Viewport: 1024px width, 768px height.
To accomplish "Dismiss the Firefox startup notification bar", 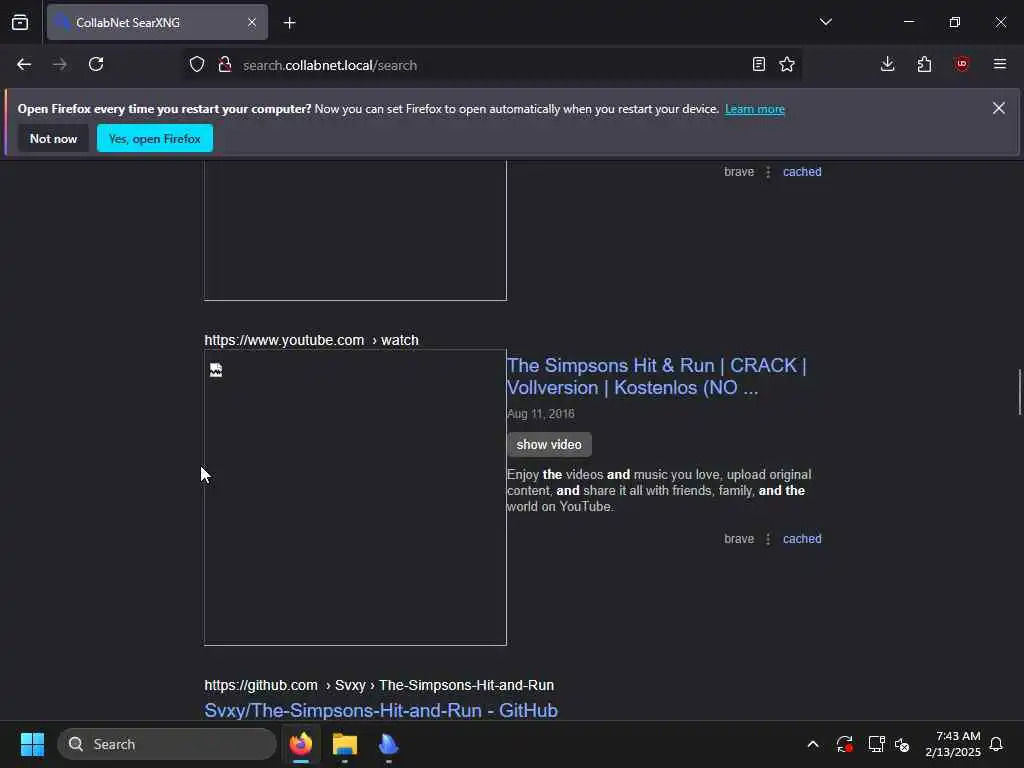I will pyautogui.click(x=999, y=108).
